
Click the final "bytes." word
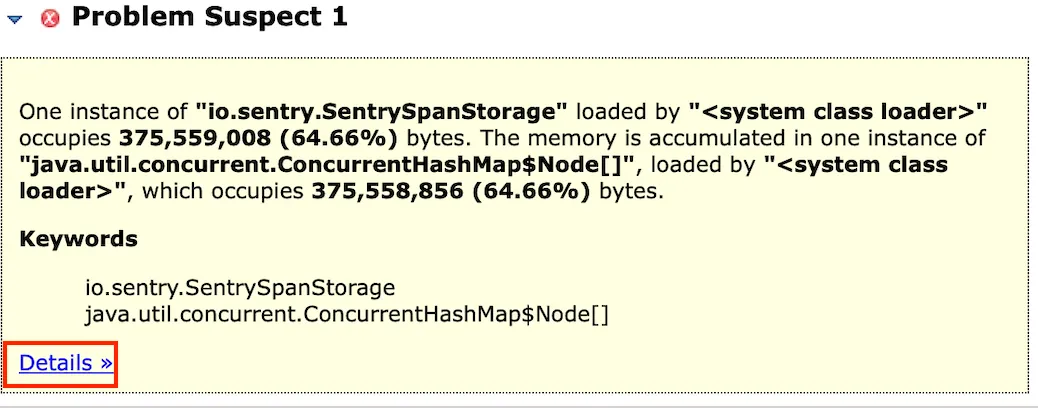tap(631, 191)
